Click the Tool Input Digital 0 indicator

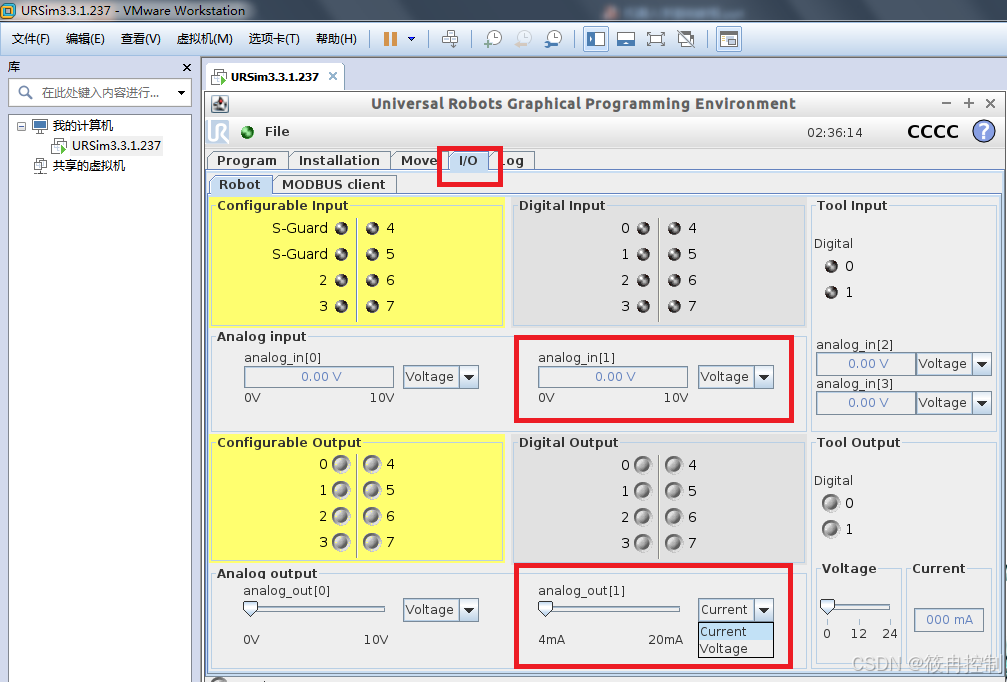pyautogui.click(x=831, y=266)
